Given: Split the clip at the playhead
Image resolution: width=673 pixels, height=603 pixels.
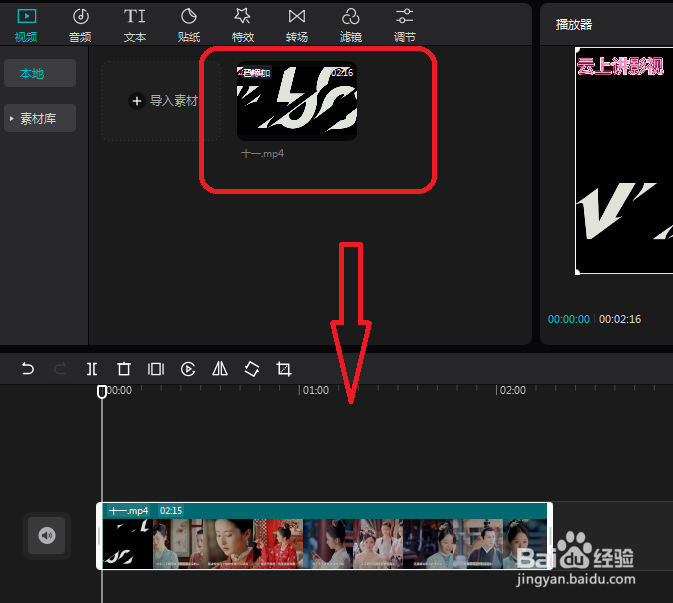Looking at the screenshot, I should tap(92, 369).
